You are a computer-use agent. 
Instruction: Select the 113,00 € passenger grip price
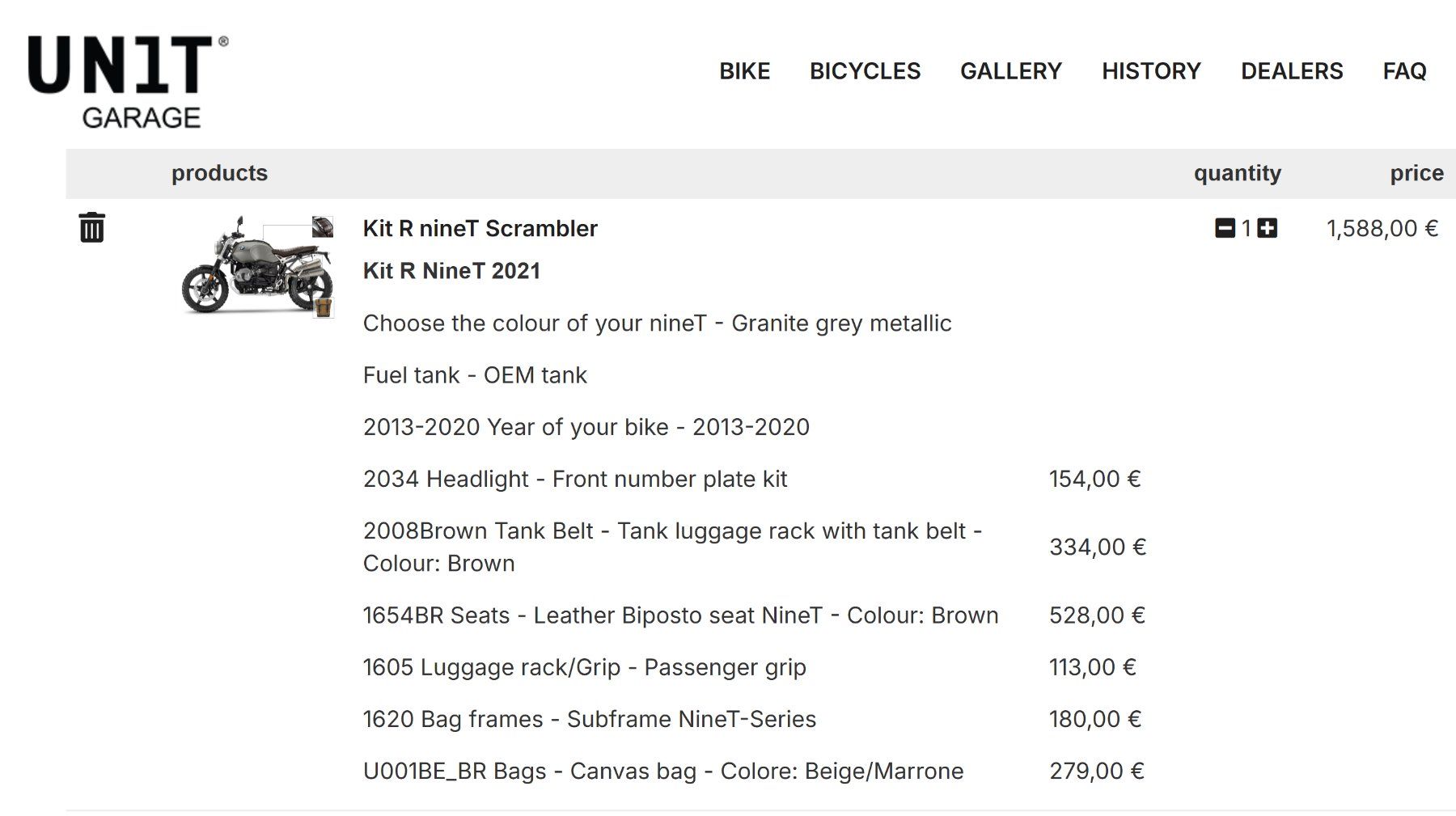point(1093,667)
